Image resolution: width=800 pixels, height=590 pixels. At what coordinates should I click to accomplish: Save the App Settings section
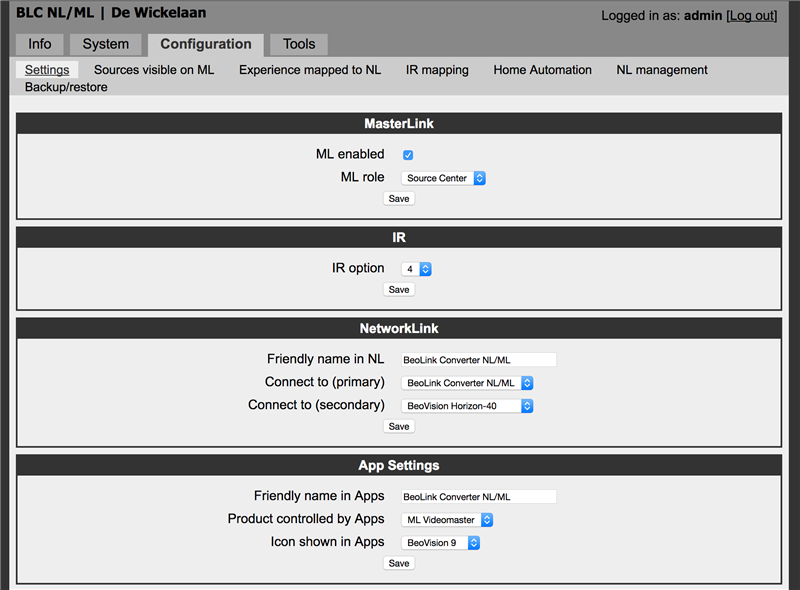[x=399, y=563]
